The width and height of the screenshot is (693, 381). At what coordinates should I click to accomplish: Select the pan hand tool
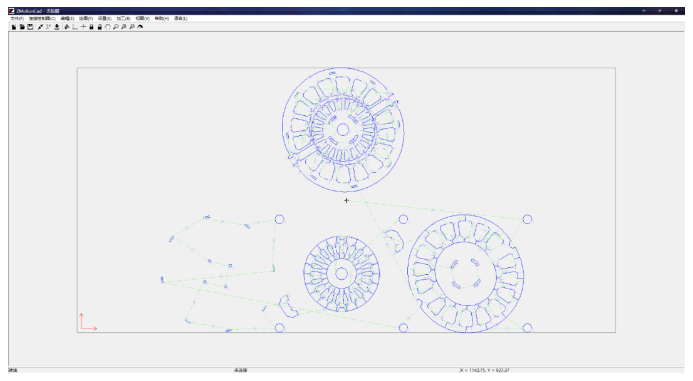point(107,27)
